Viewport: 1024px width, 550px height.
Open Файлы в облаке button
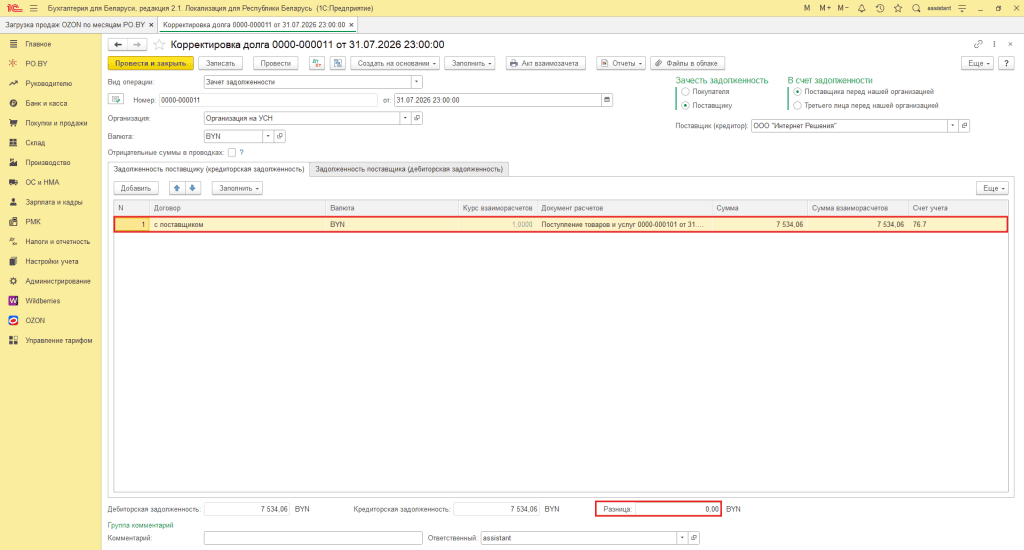click(x=687, y=63)
